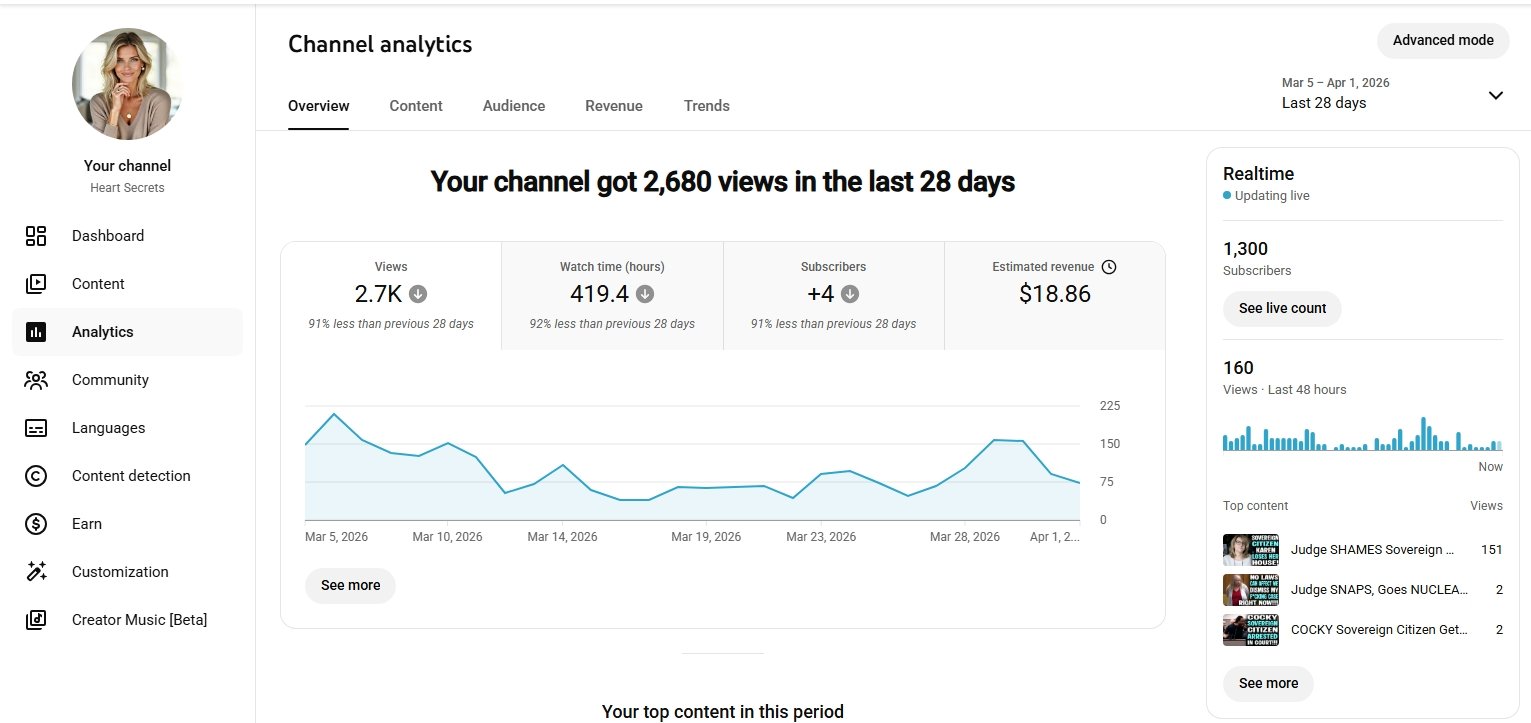
Task: Select the Content detection copyright icon
Action: pos(36,476)
